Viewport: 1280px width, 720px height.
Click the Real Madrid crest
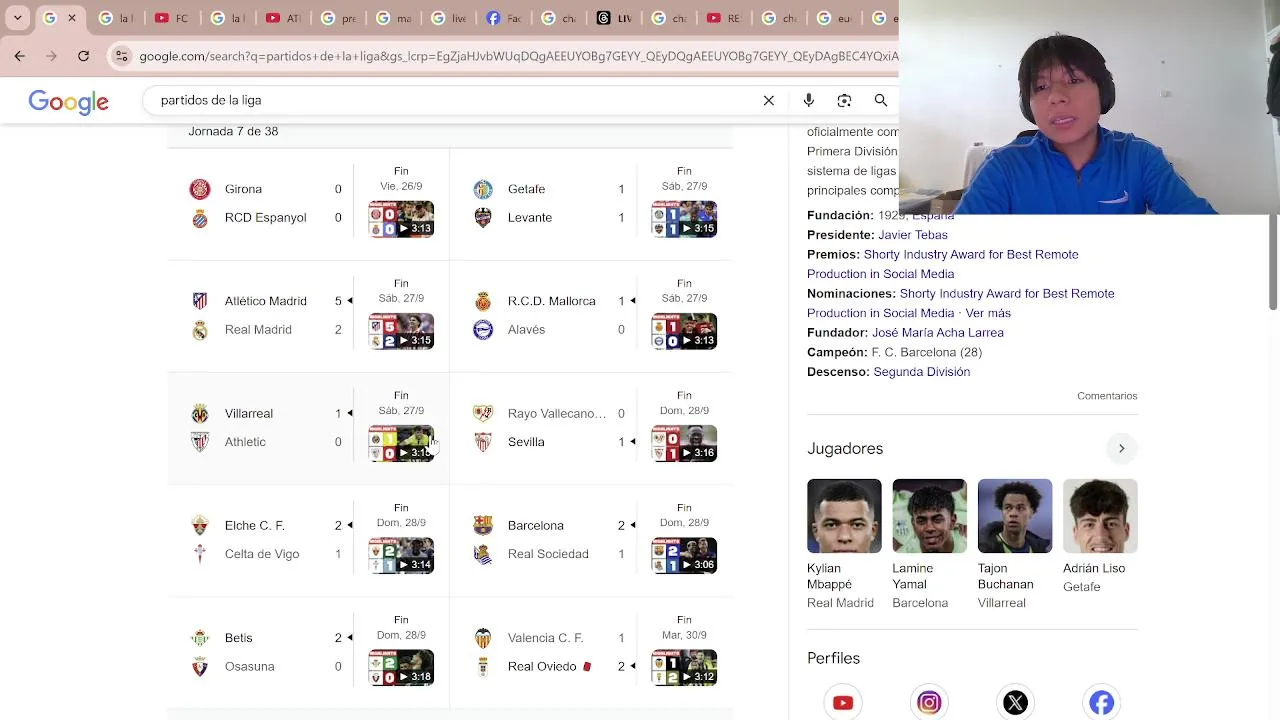pos(200,330)
